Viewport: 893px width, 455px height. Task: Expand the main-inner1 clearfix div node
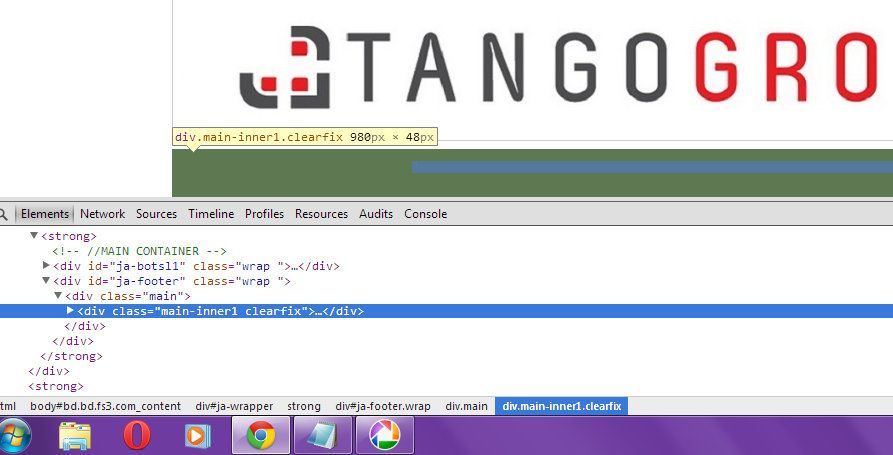coord(70,311)
